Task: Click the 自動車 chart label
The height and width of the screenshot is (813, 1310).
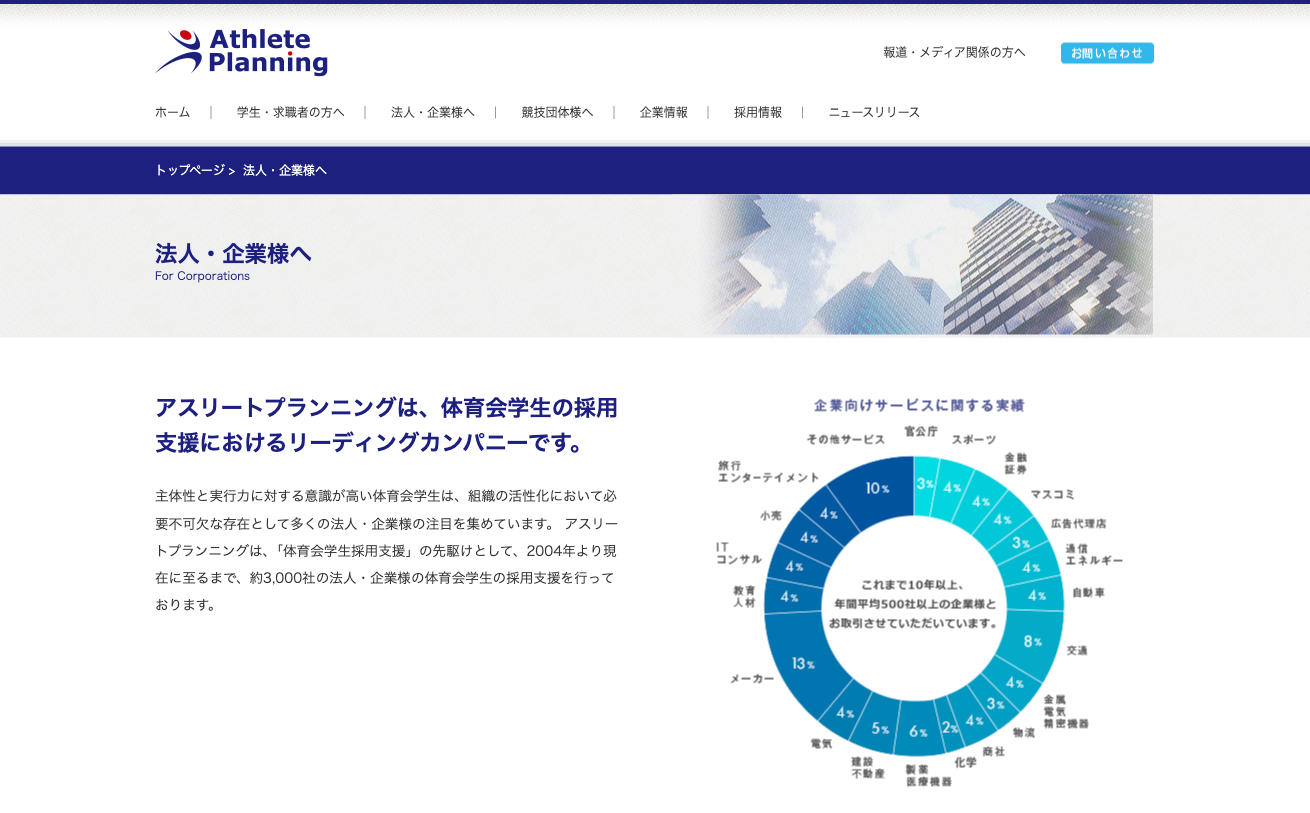Action: tap(1088, 593)
